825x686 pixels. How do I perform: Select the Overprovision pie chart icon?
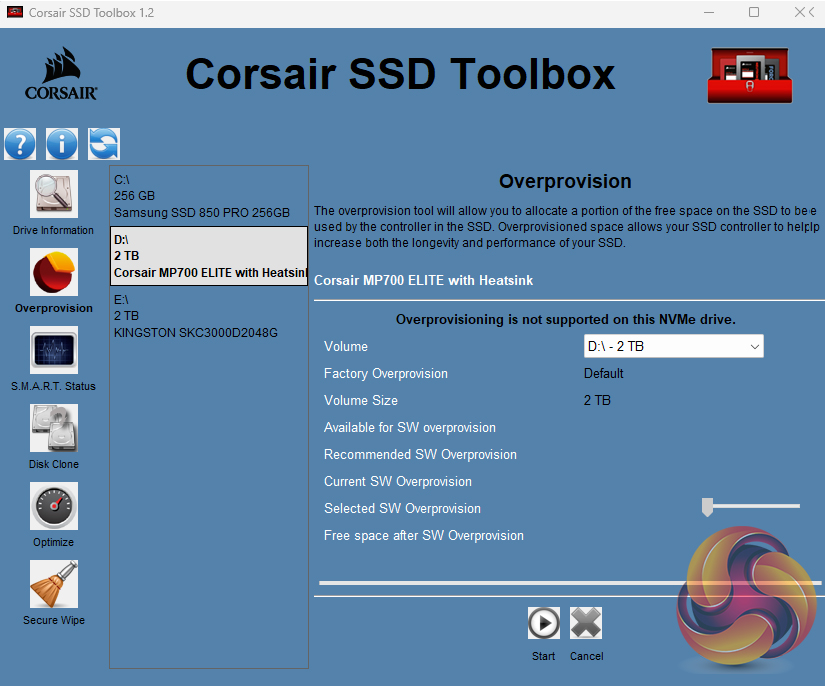[54, 273]
